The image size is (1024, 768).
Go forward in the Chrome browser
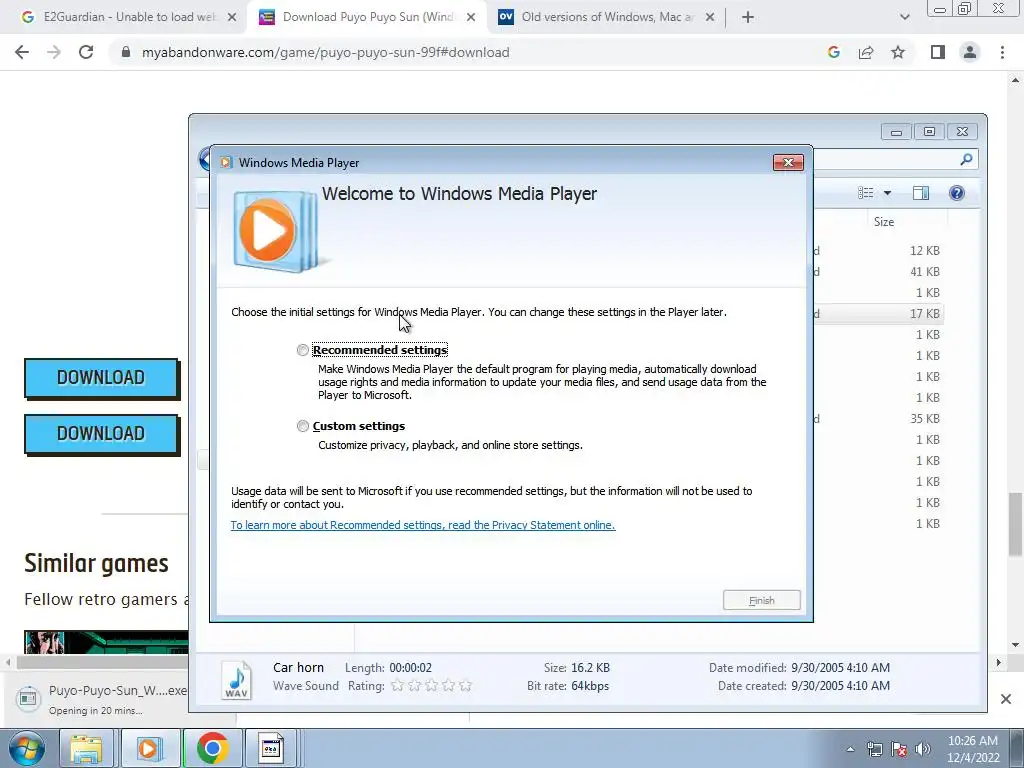(54, 52)
